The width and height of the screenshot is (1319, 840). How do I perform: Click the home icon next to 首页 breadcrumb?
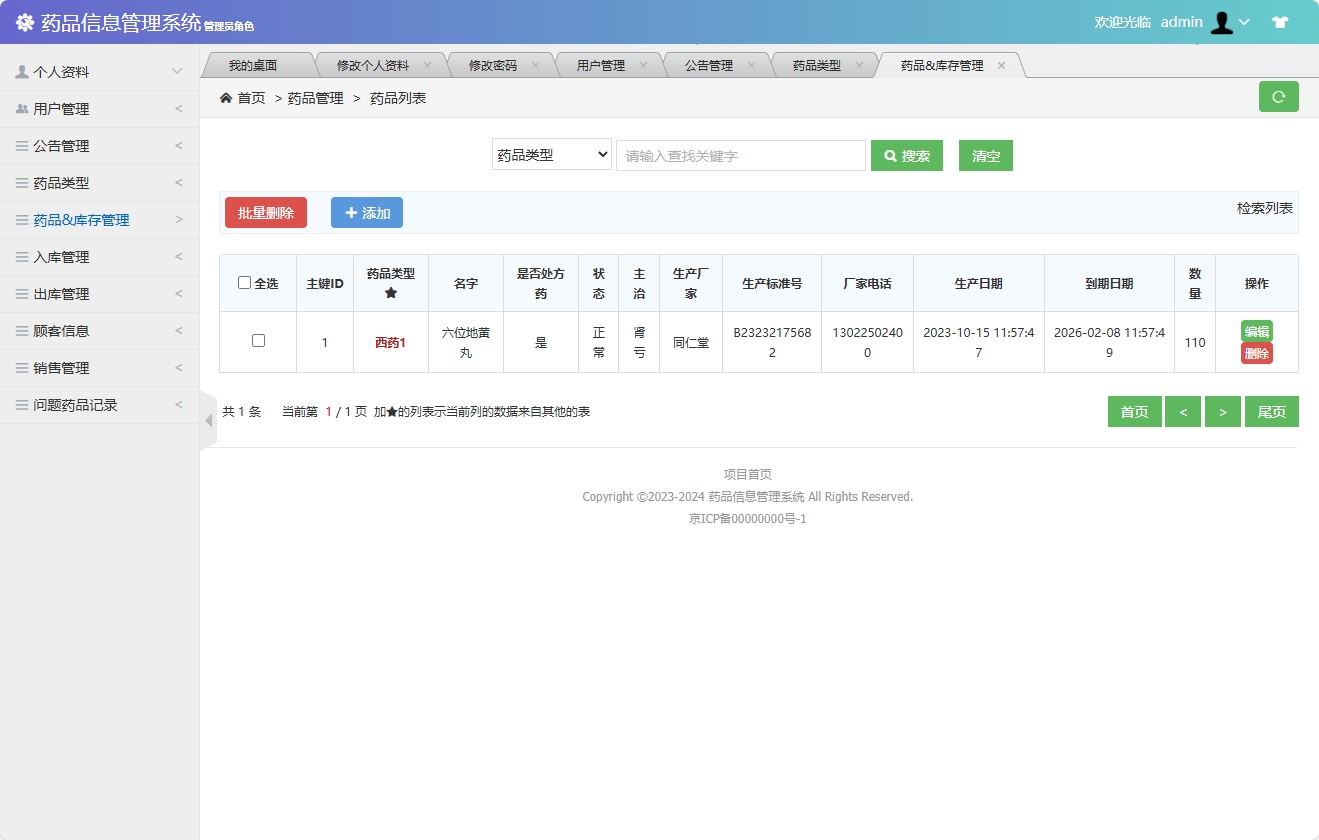coord(227,97)
